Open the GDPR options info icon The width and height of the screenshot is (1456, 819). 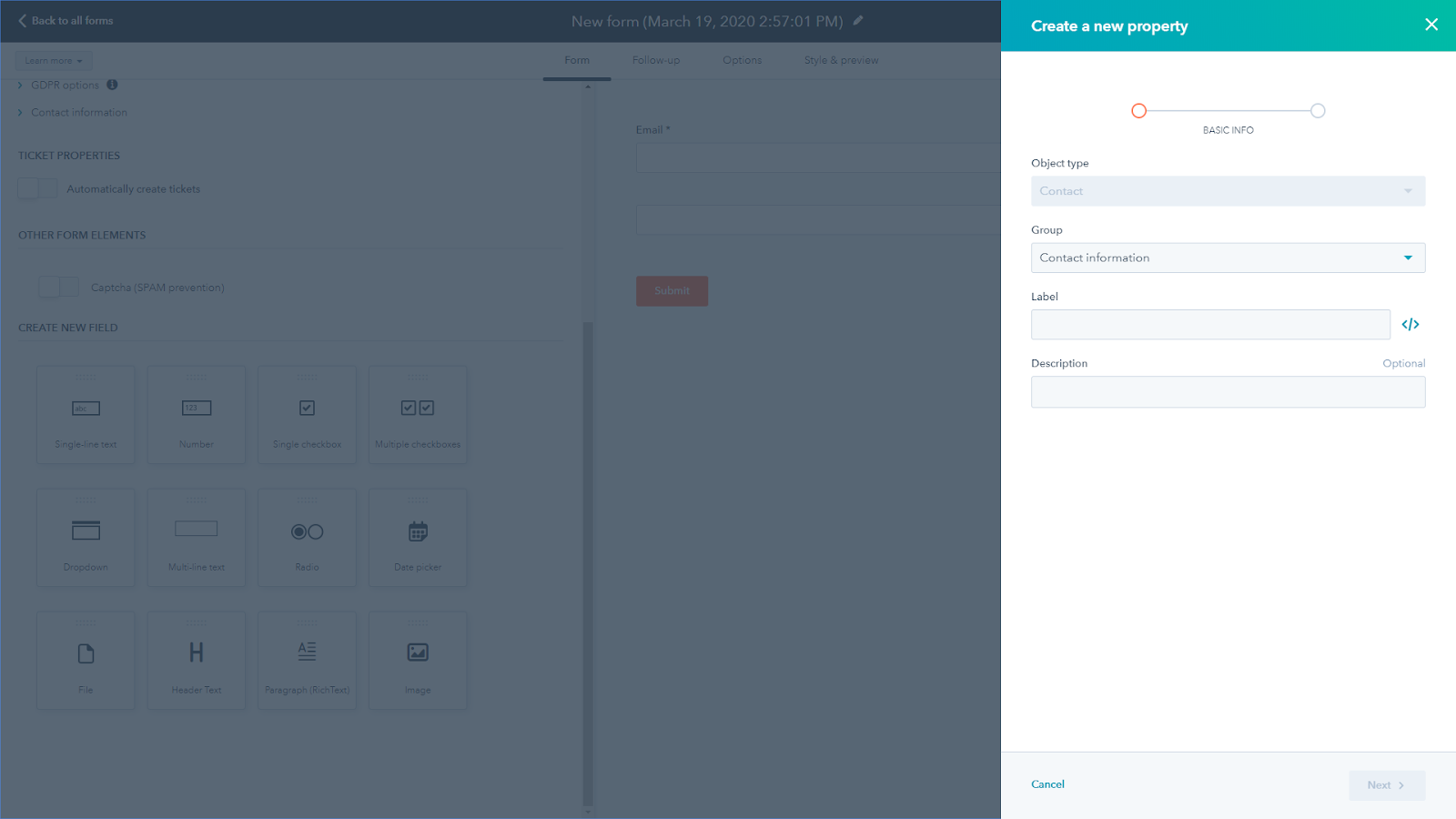(x=112, y=85)
